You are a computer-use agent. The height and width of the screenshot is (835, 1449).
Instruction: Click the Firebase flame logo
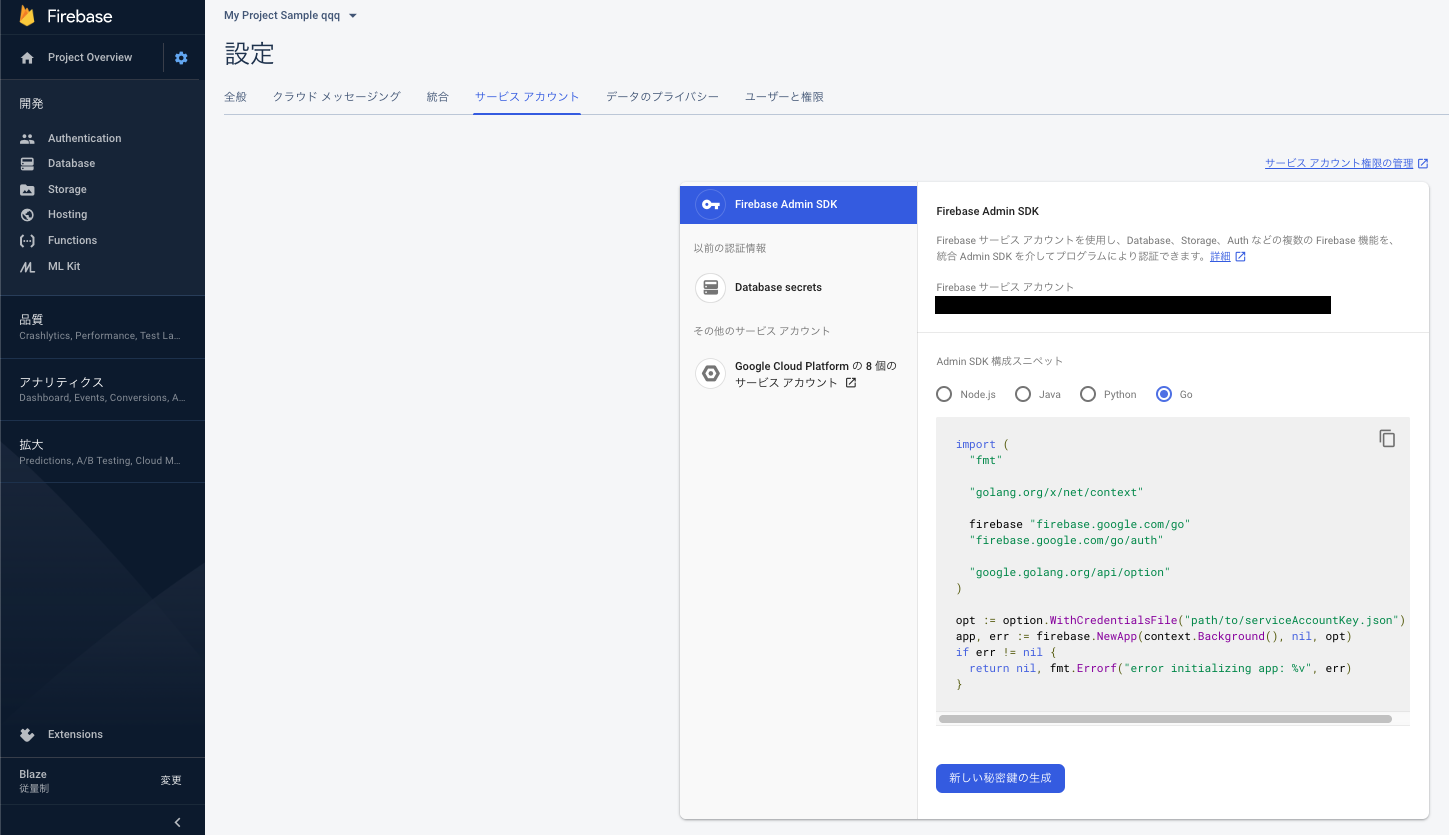pos(27,16)
